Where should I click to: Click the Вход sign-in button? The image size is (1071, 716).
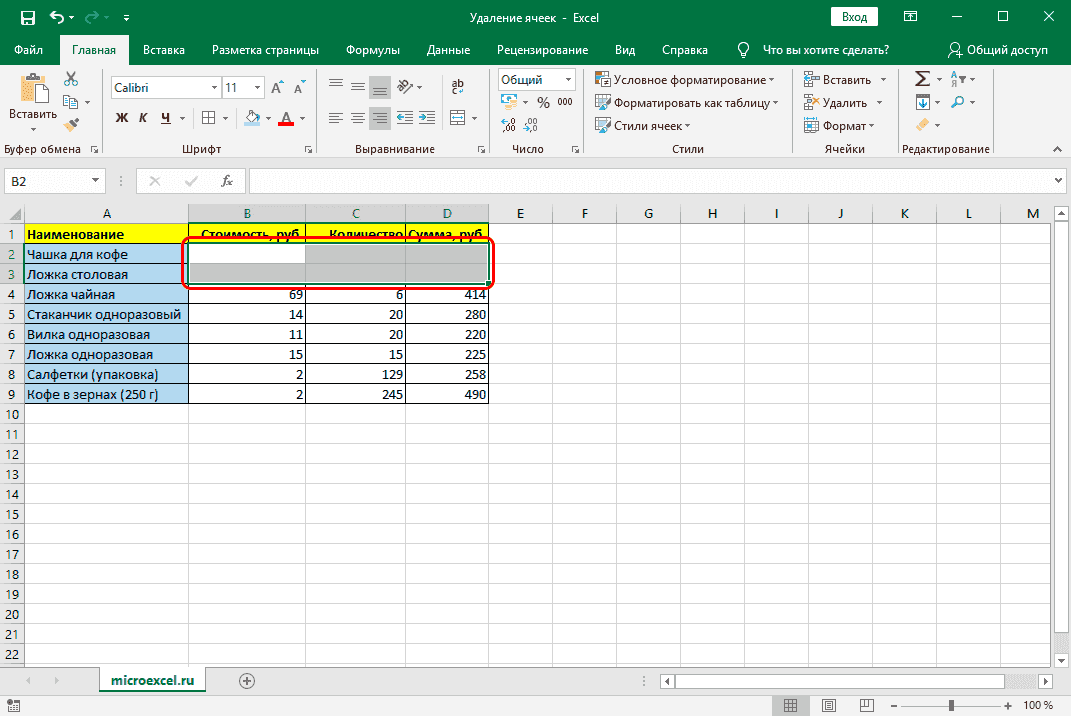click(x=853, y=17)
